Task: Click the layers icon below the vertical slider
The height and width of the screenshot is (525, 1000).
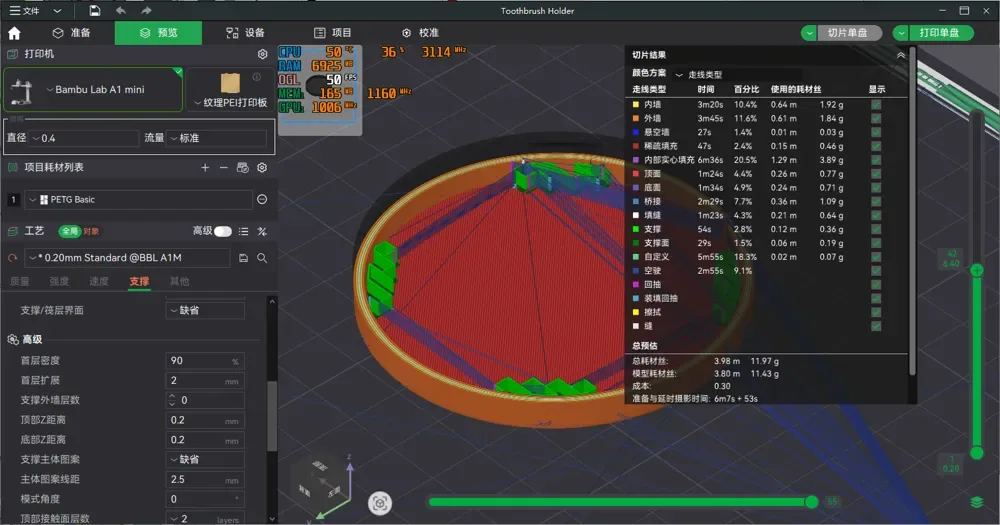Action: tap(976, 503)
